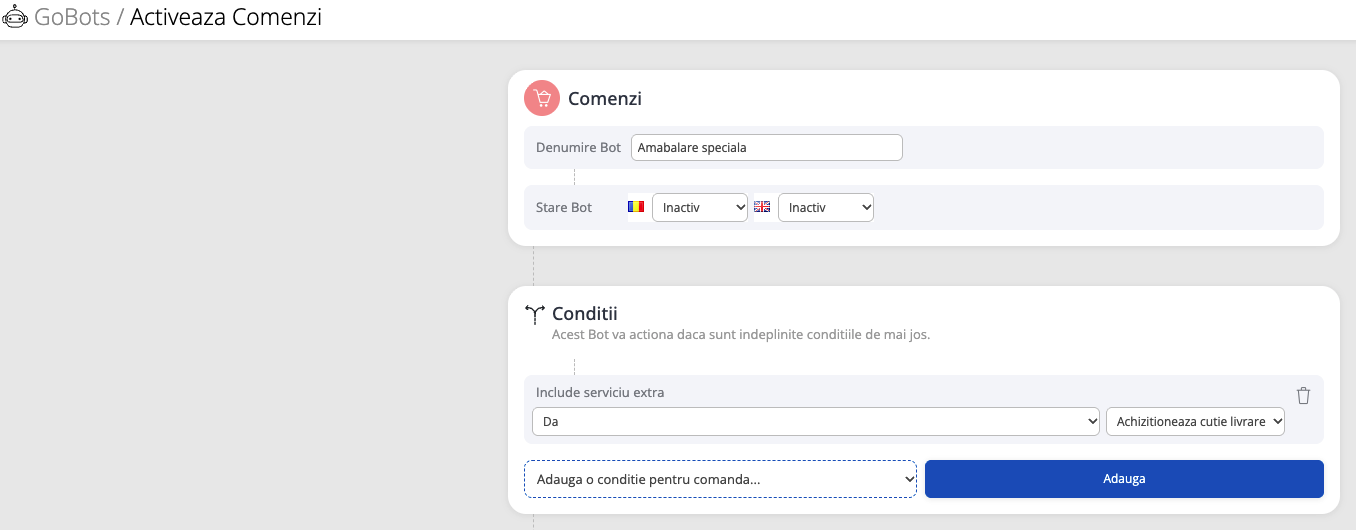Viewport: 1356px width, 530px height.
Task: Click the Denumire Bot label
Action: [578, 147]
